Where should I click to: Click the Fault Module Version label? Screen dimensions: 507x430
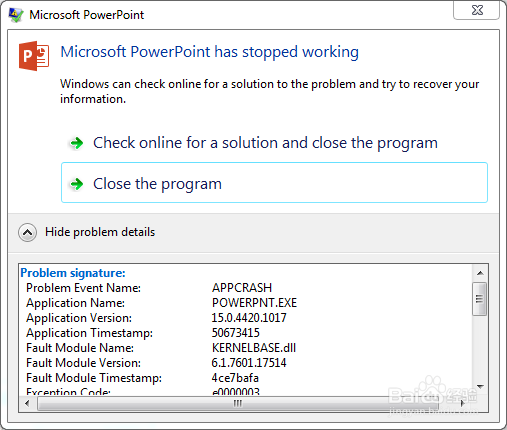84,363
